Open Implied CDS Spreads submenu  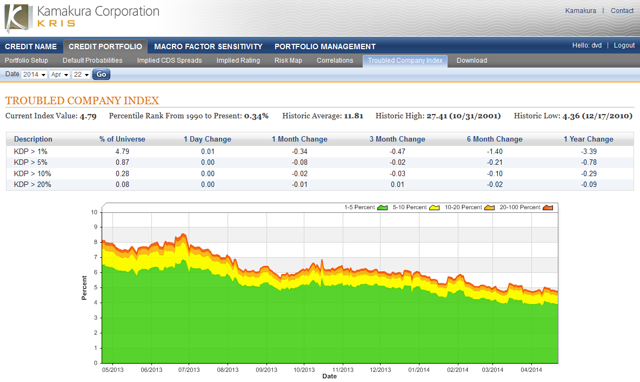169,60
